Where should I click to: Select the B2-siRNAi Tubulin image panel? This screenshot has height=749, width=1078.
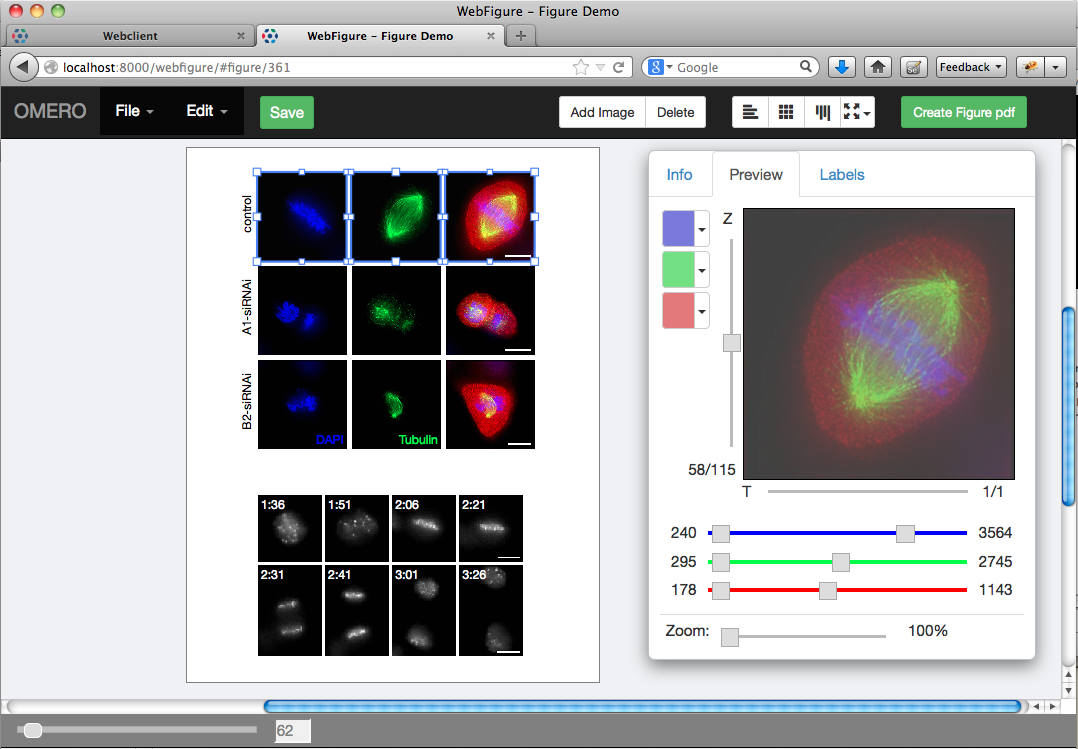click(396, 404)
